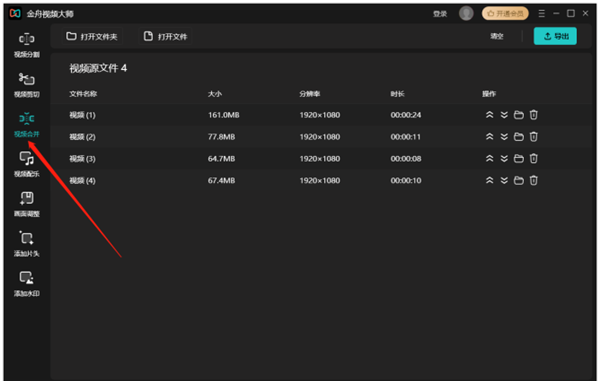This screenshot has height=381, width=600.
Task: Move 视频 (2) up in list
Action: 489,137
